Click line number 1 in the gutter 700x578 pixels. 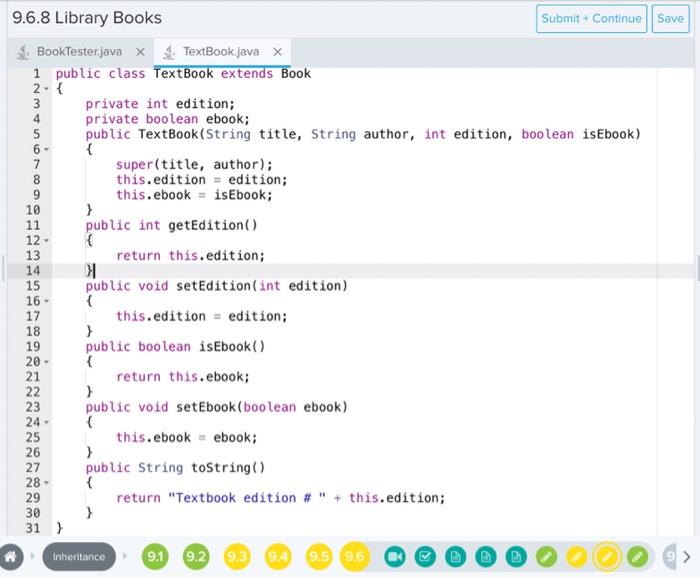click(37, 74)
